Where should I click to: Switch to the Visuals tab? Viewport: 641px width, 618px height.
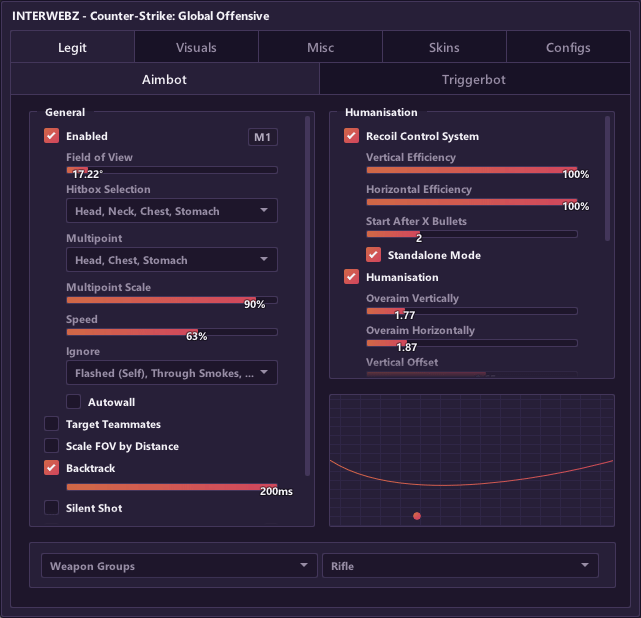196,47
